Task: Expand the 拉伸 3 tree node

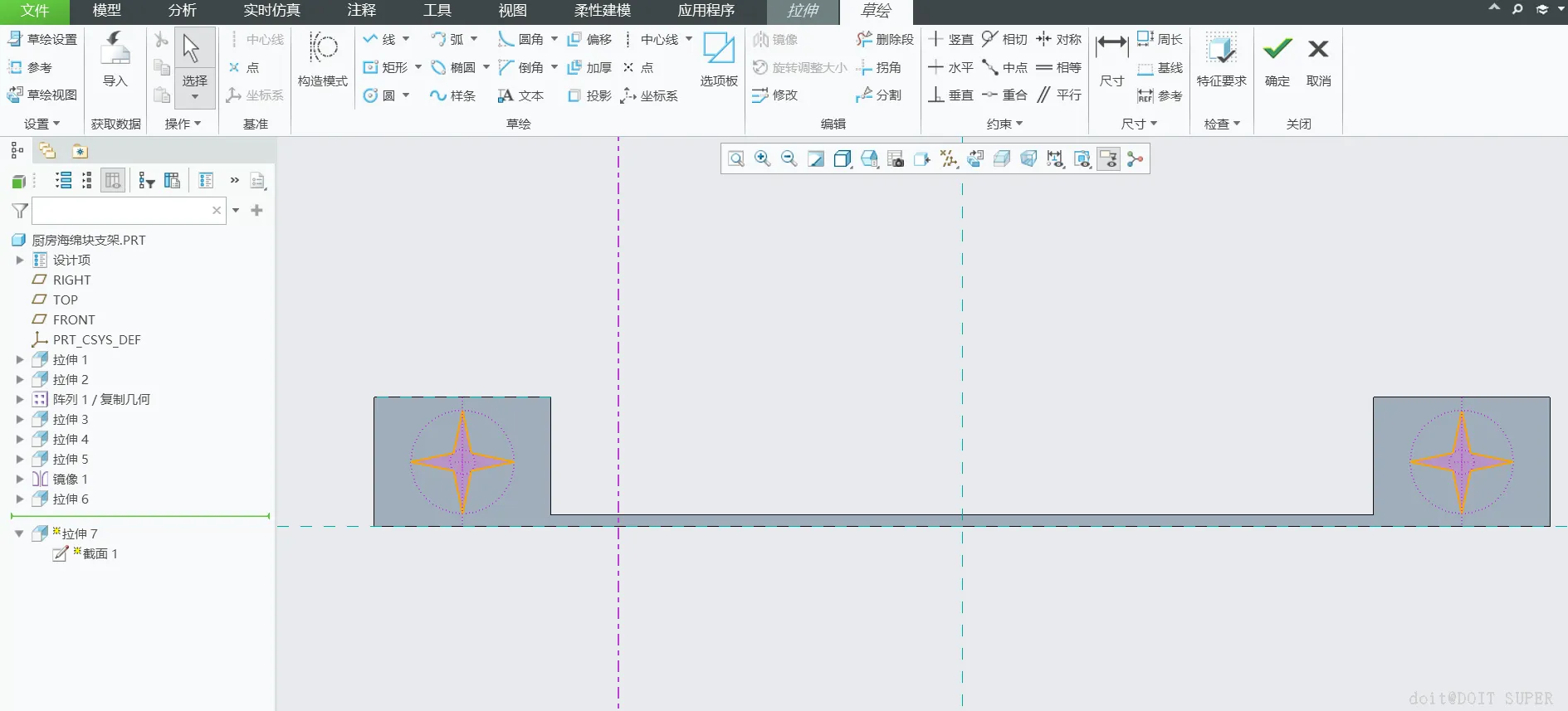Action: point(20,419)
